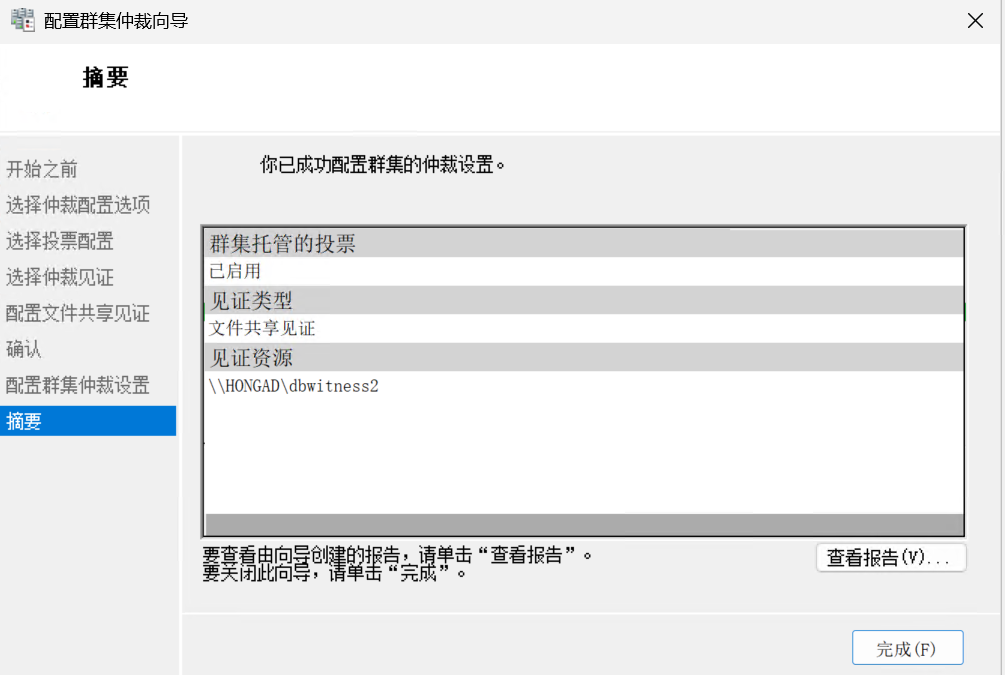Click the 确认 step in sidebar
Image resolution: width=1005 pixels, height=675 pixels.
(x=24, y=349)
